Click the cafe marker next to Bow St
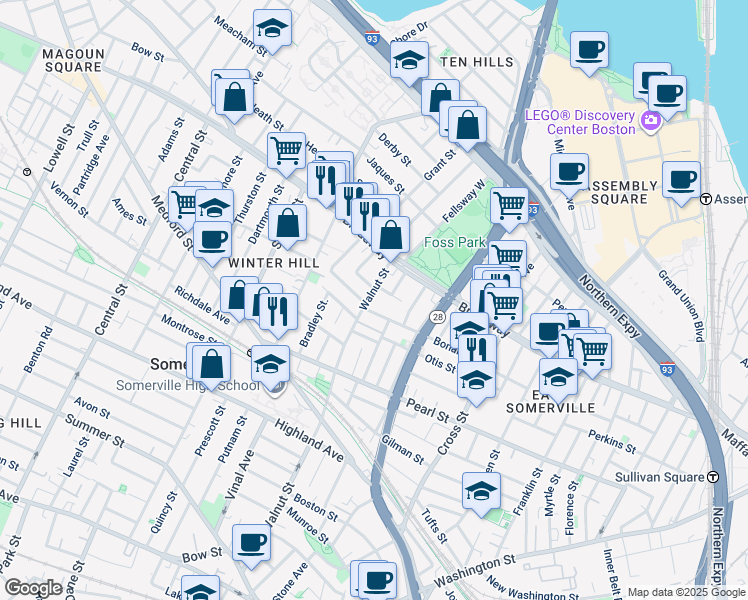 [251, 544]
